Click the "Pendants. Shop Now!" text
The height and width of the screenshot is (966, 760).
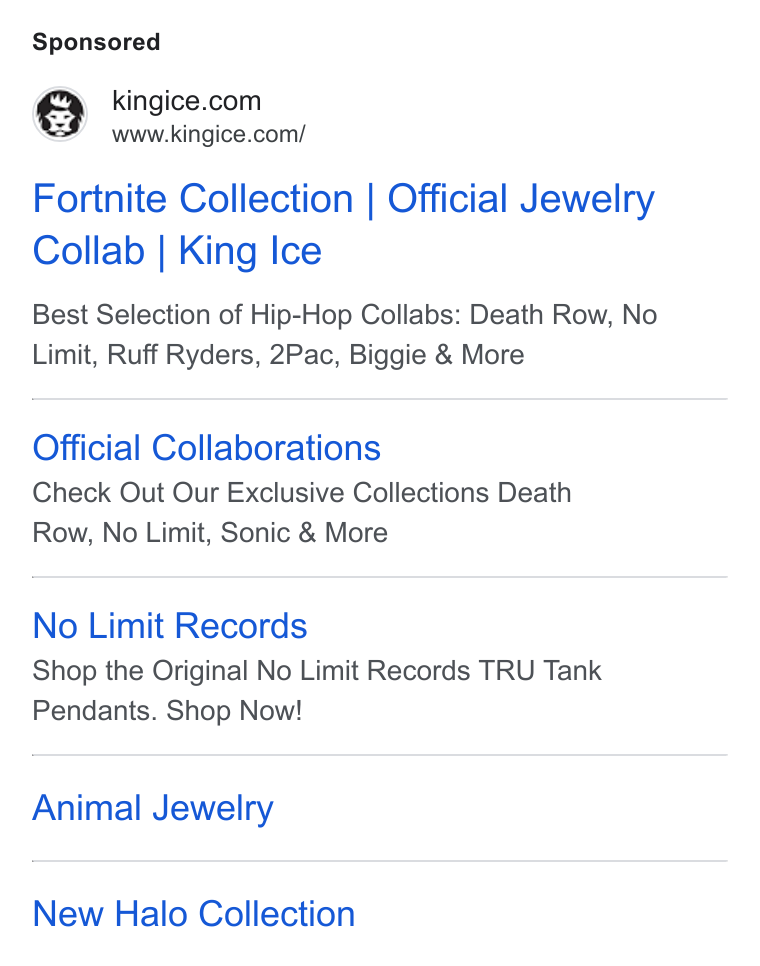(167, 711)
